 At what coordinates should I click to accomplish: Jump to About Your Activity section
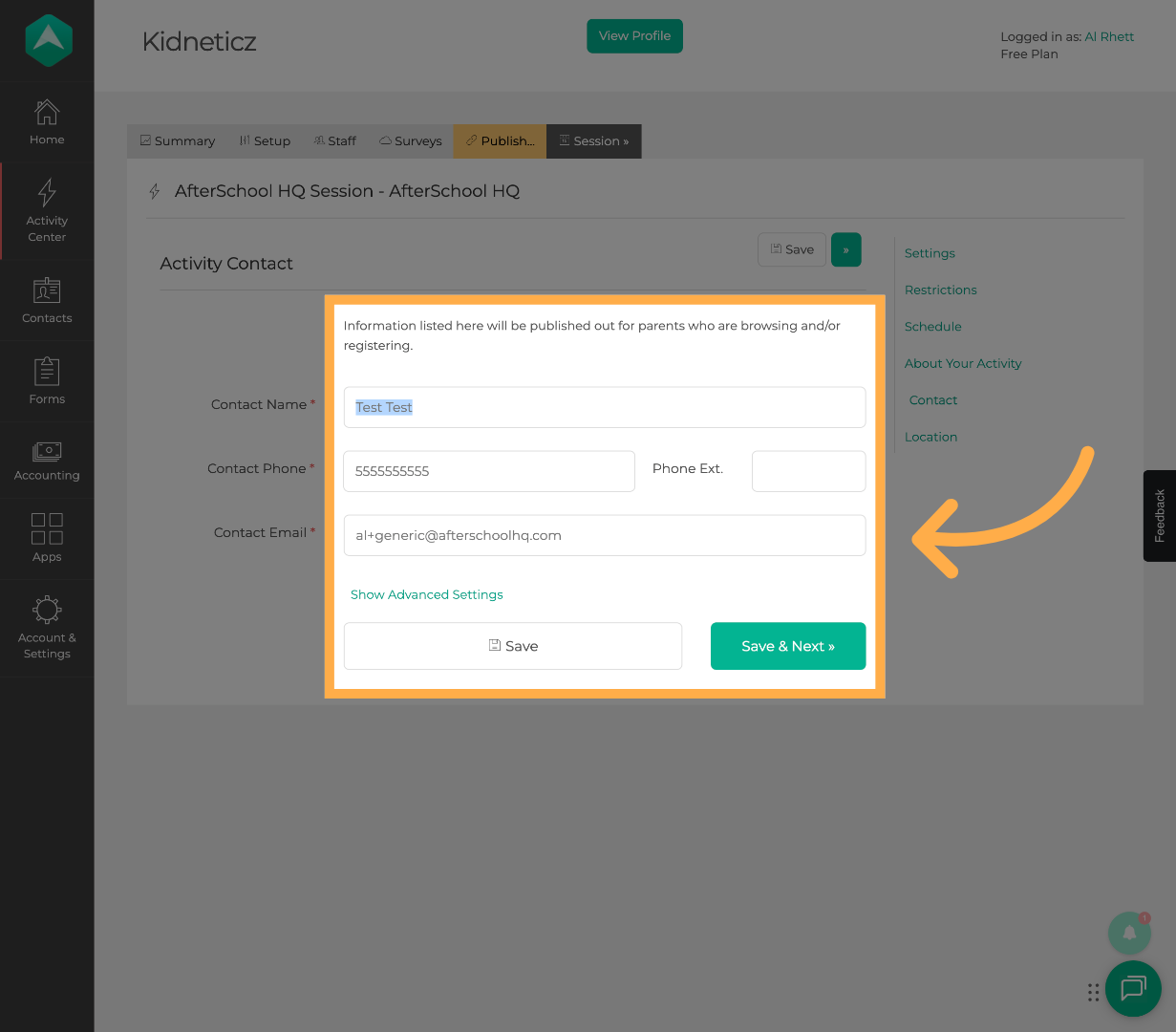tap(963, 363)
